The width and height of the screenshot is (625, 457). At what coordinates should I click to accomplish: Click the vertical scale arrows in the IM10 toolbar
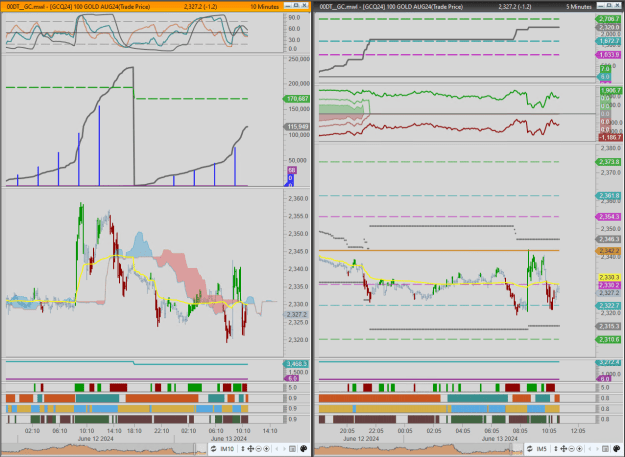(243, 449)
